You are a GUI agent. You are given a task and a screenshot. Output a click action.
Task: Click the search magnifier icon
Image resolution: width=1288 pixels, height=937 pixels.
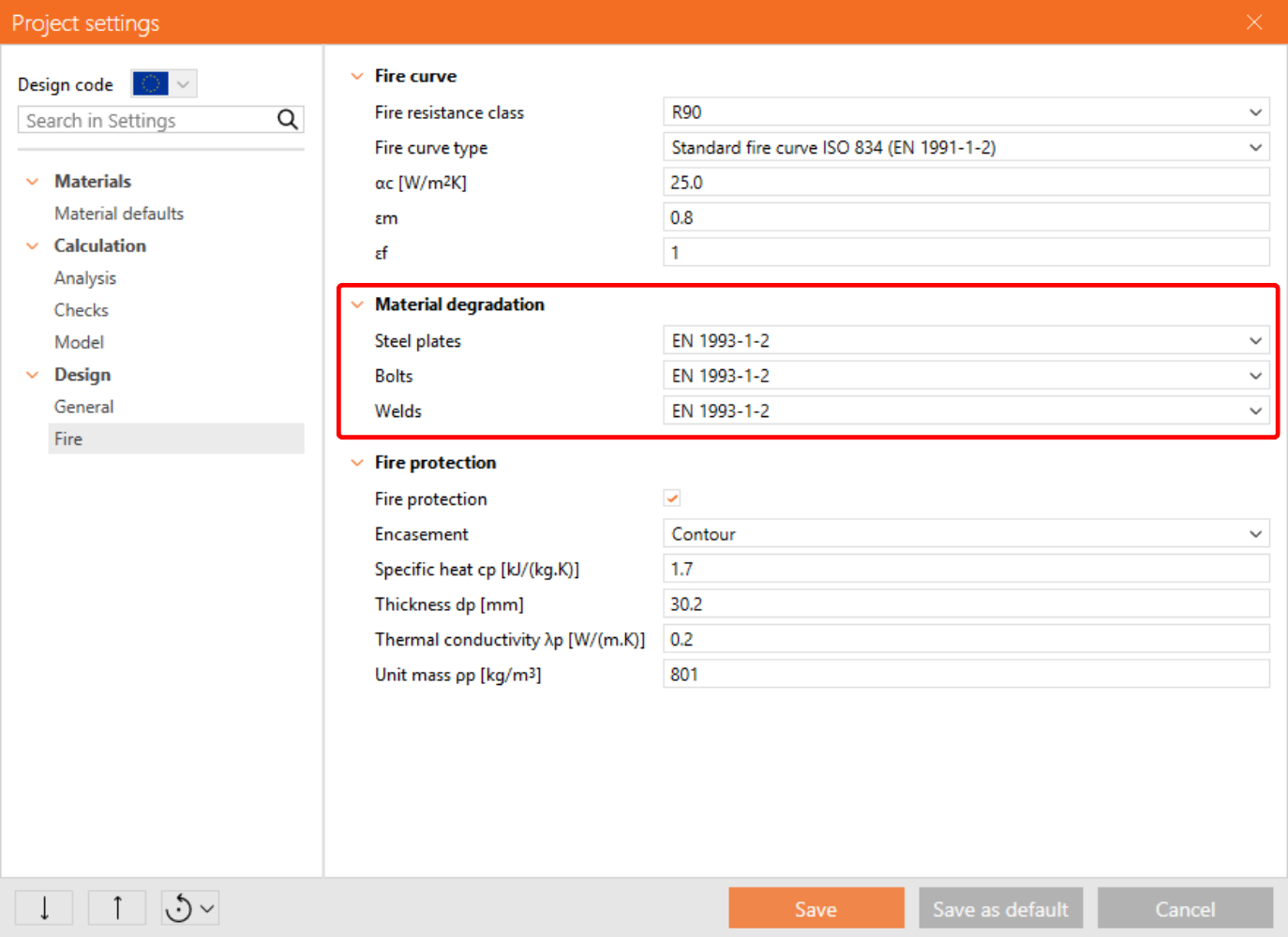tap(288, 120)
